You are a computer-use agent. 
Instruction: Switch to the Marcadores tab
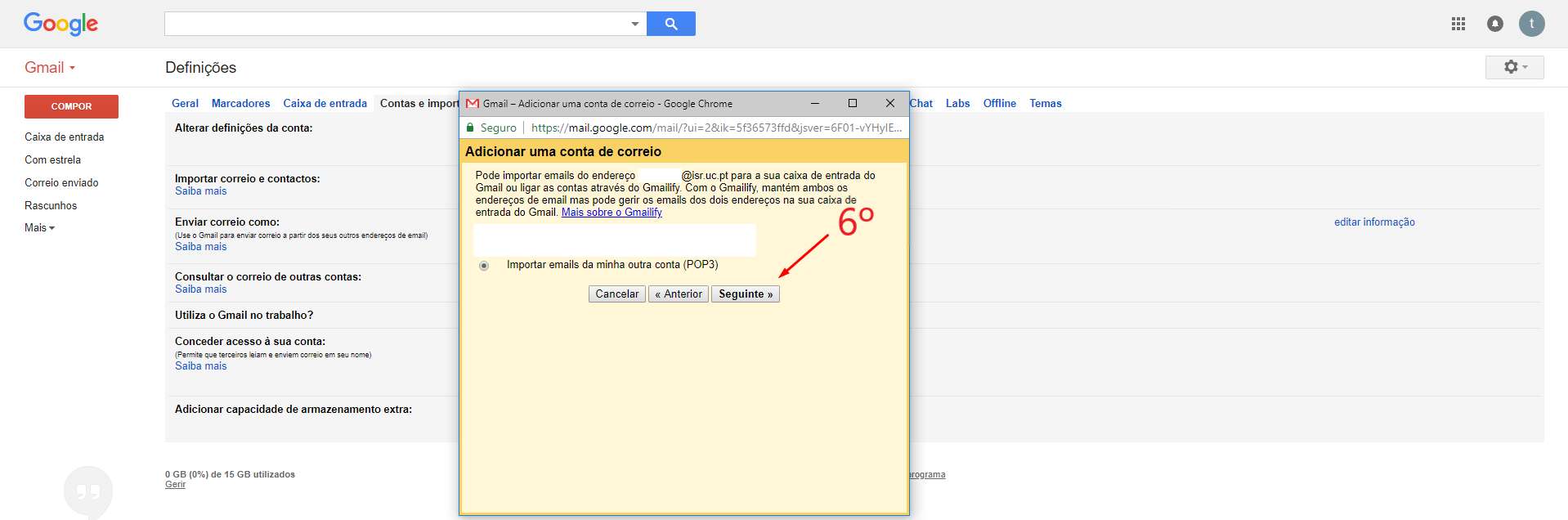tap(240, 103)
